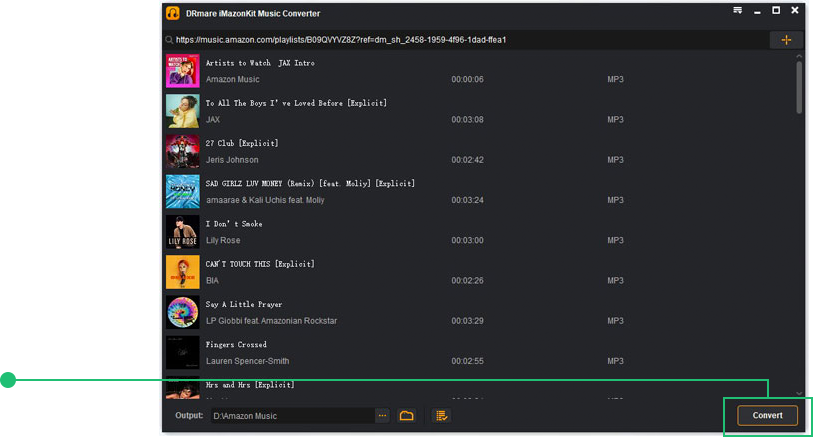Select the Fingers Crossed album thumbnail
813x437 pixels.
(x=183, y=353)
